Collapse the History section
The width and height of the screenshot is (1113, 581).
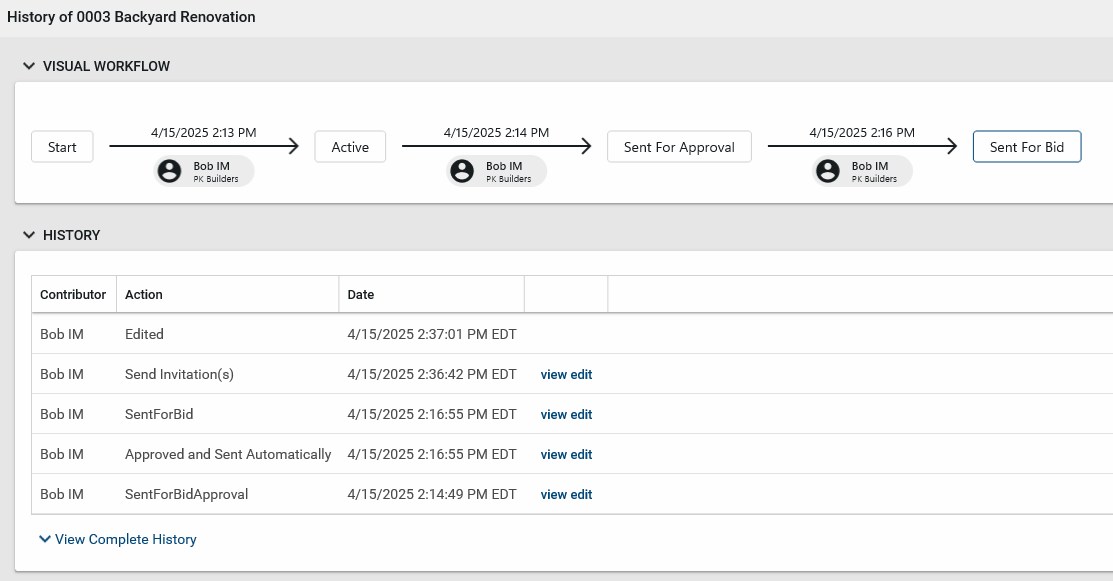point(29,235)
